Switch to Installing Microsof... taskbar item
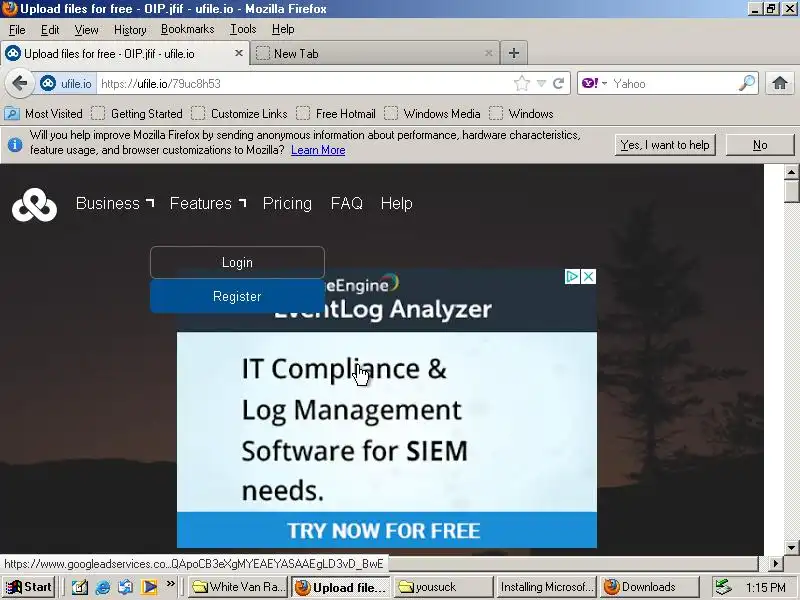The image size is (800, 600). pyautogui.click(x=547, y=587)
